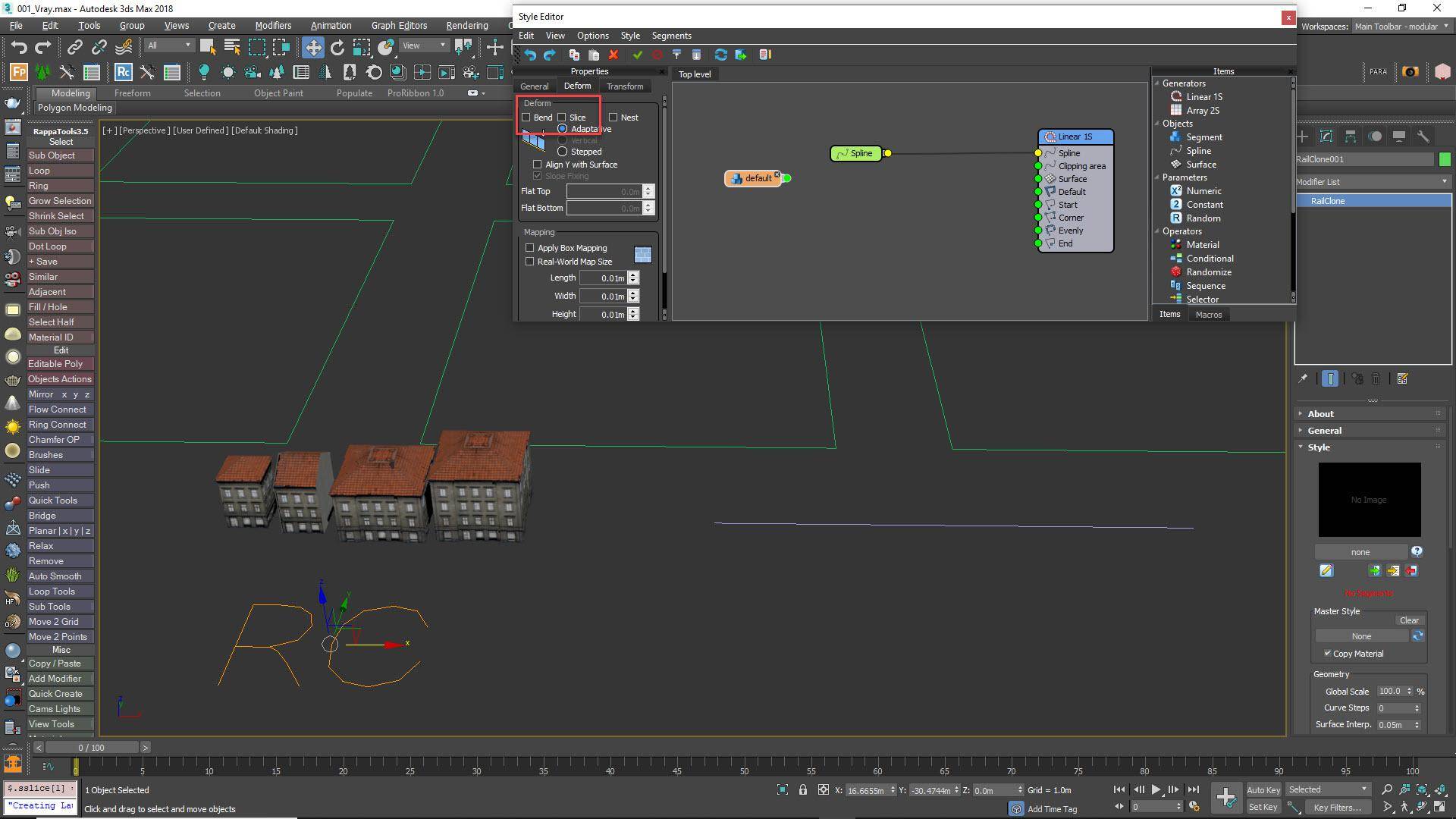Select the Material operator
The image size is (1456, 819).
1202,244
